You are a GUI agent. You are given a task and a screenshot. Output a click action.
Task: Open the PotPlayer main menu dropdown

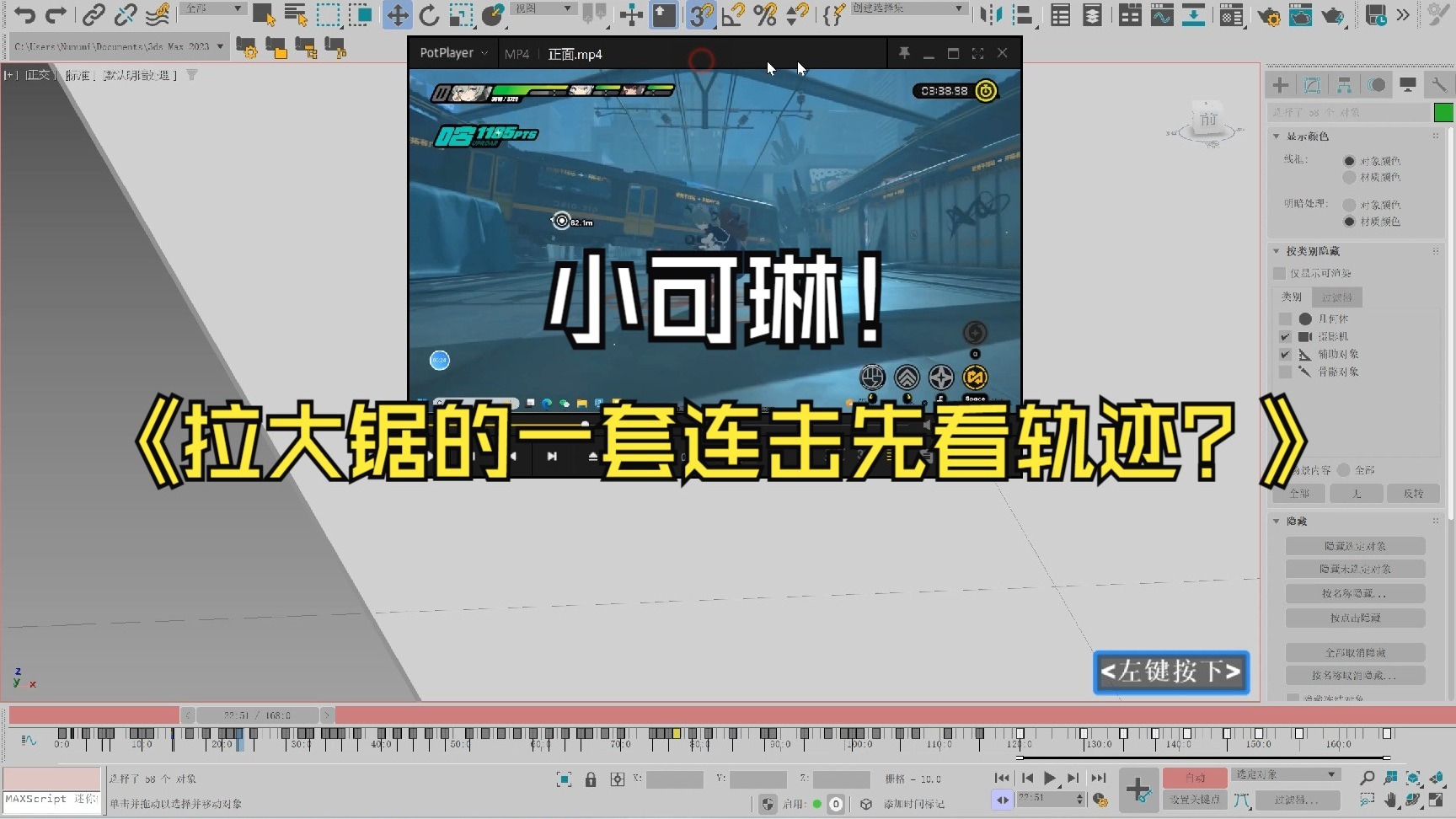tap(454, 53)
